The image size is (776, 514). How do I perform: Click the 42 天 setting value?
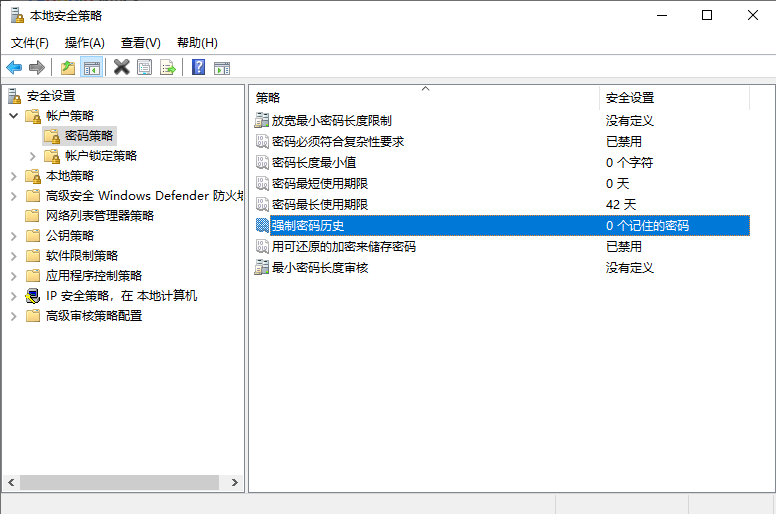[621, 204]
